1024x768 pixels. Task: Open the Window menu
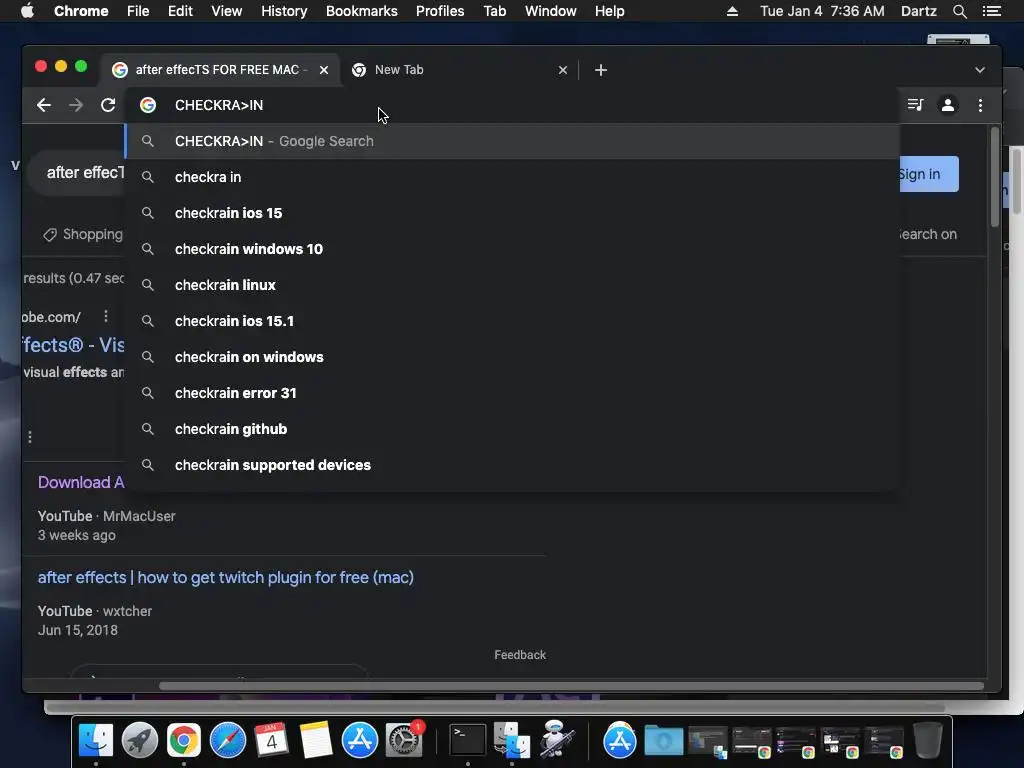[551, 11]
